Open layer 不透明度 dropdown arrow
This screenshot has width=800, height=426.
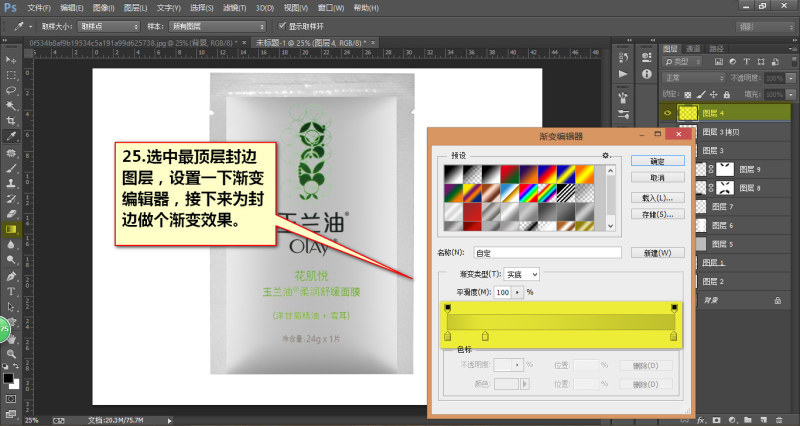tap(791, 78)
